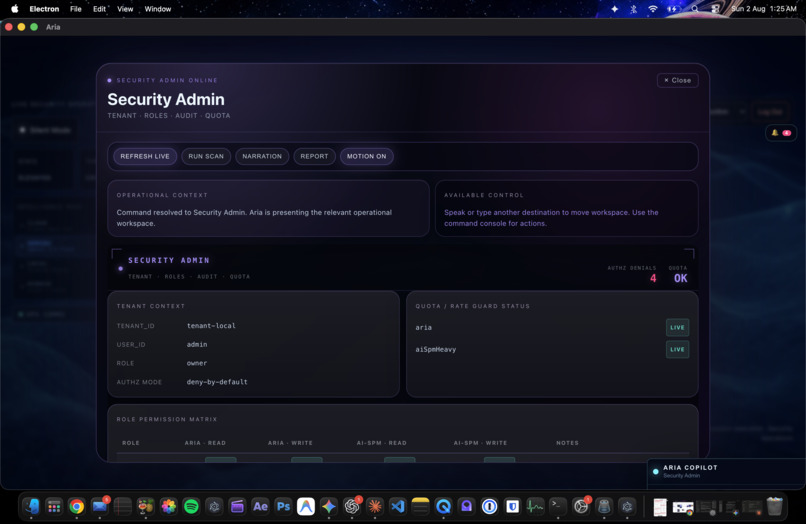Open Spotify from the dock
Viewport: 806px width, 524px height.
click(191, 507)
